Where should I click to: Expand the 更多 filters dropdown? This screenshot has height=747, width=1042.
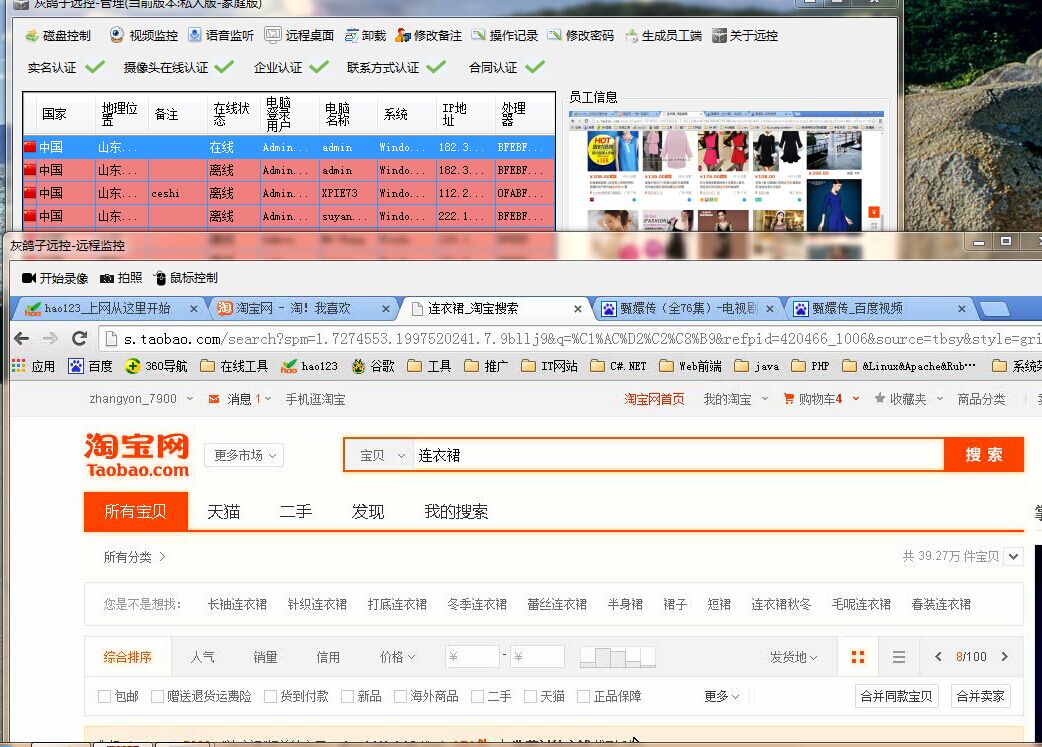[722, 696]
